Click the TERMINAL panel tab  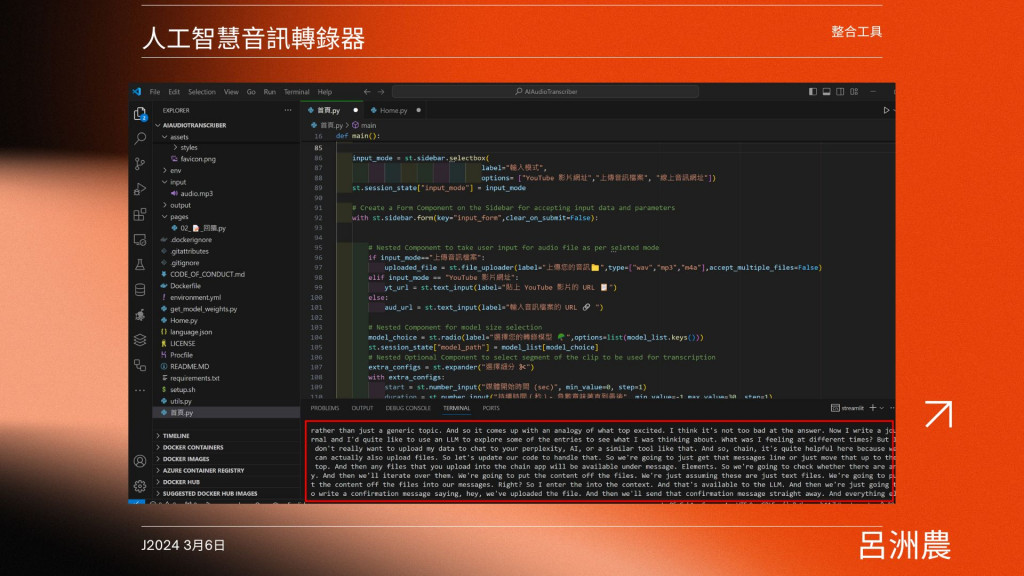pyautogui.click(x=456, y=408)
